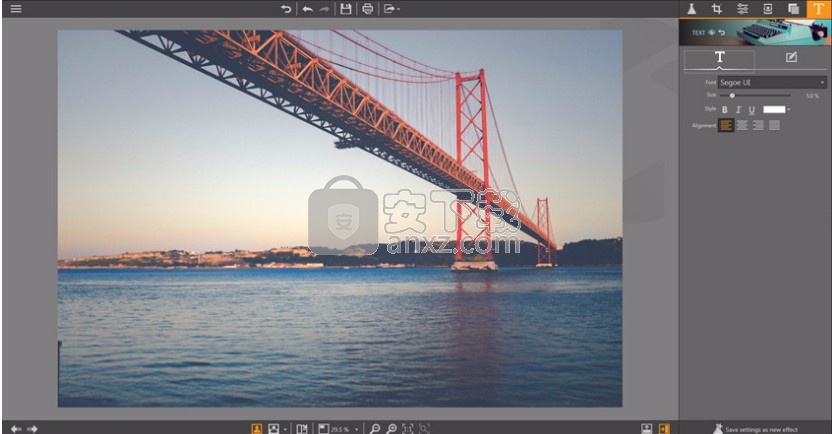This screenshot has height=434, width=832.
Task: Go to next image arrow
Action: [x=32, y=429]
